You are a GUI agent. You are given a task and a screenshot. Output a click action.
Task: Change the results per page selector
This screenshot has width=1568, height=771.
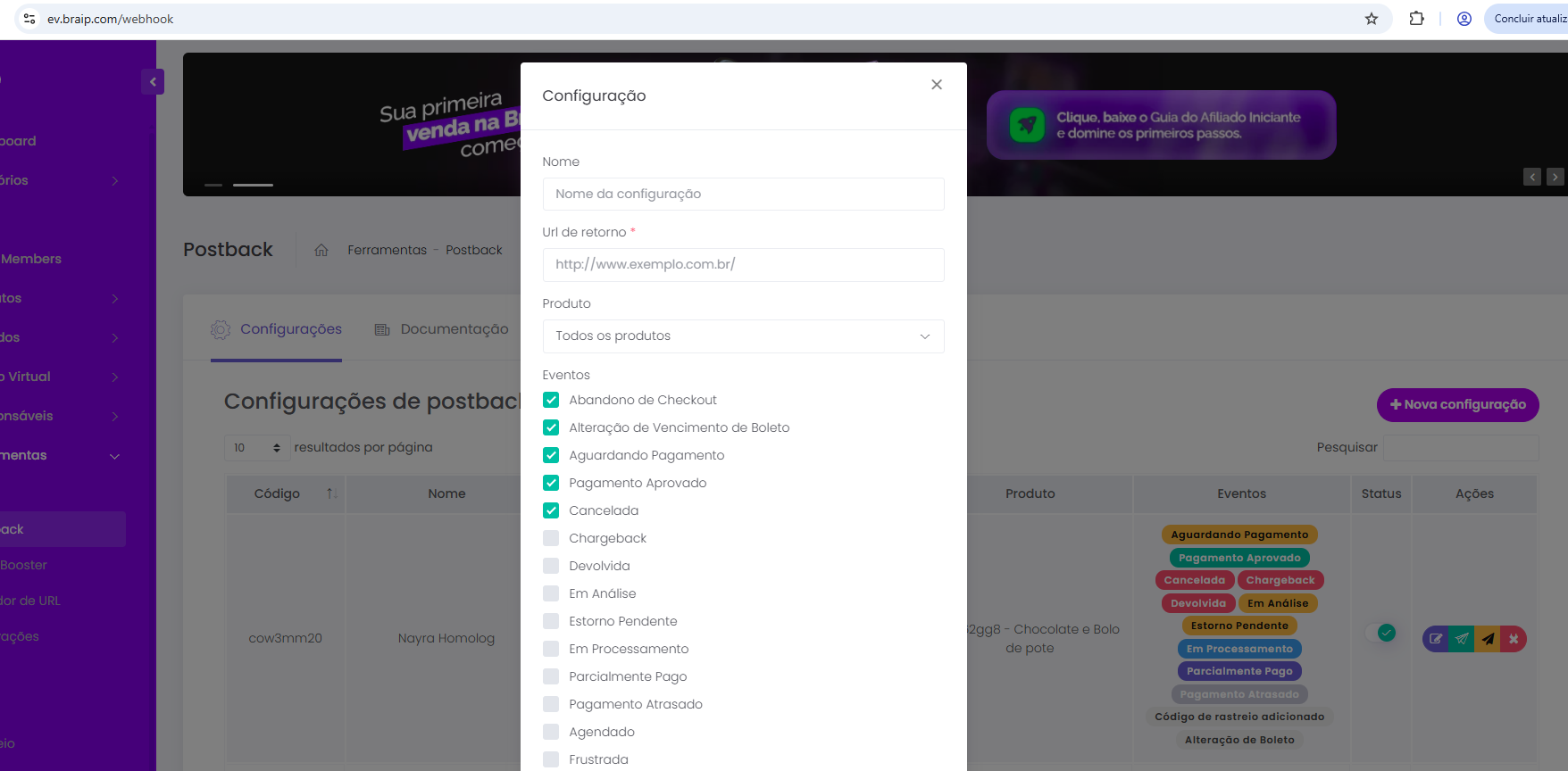(x=257, y=448)
